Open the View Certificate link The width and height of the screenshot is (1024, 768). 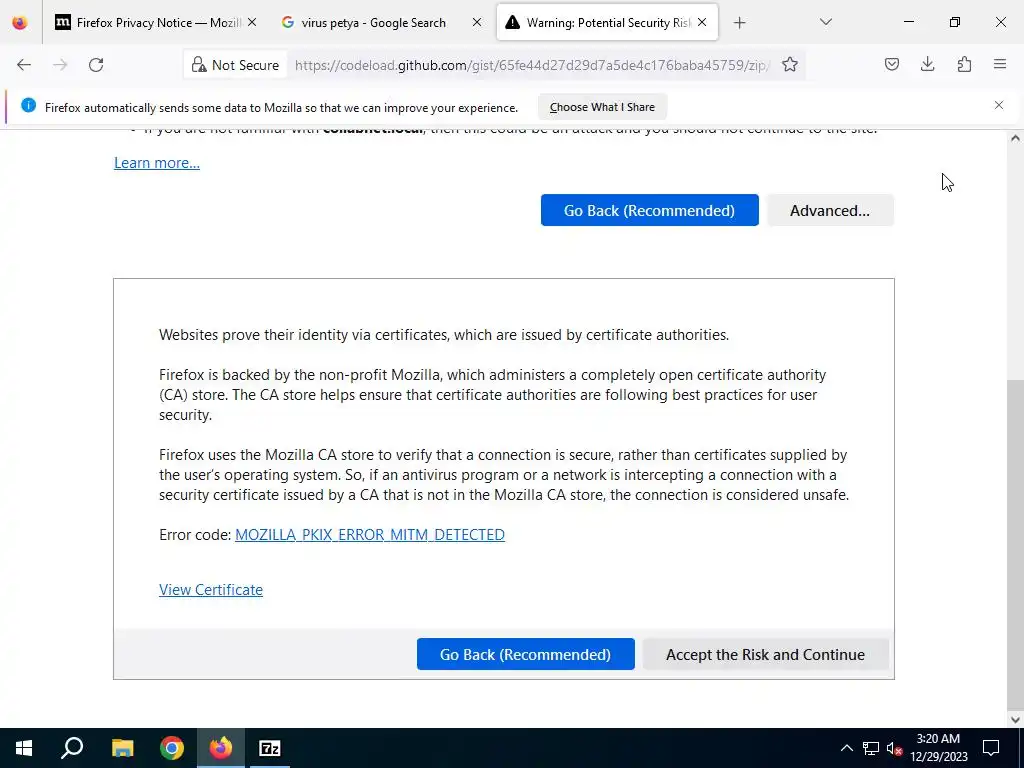coord(211,589)
